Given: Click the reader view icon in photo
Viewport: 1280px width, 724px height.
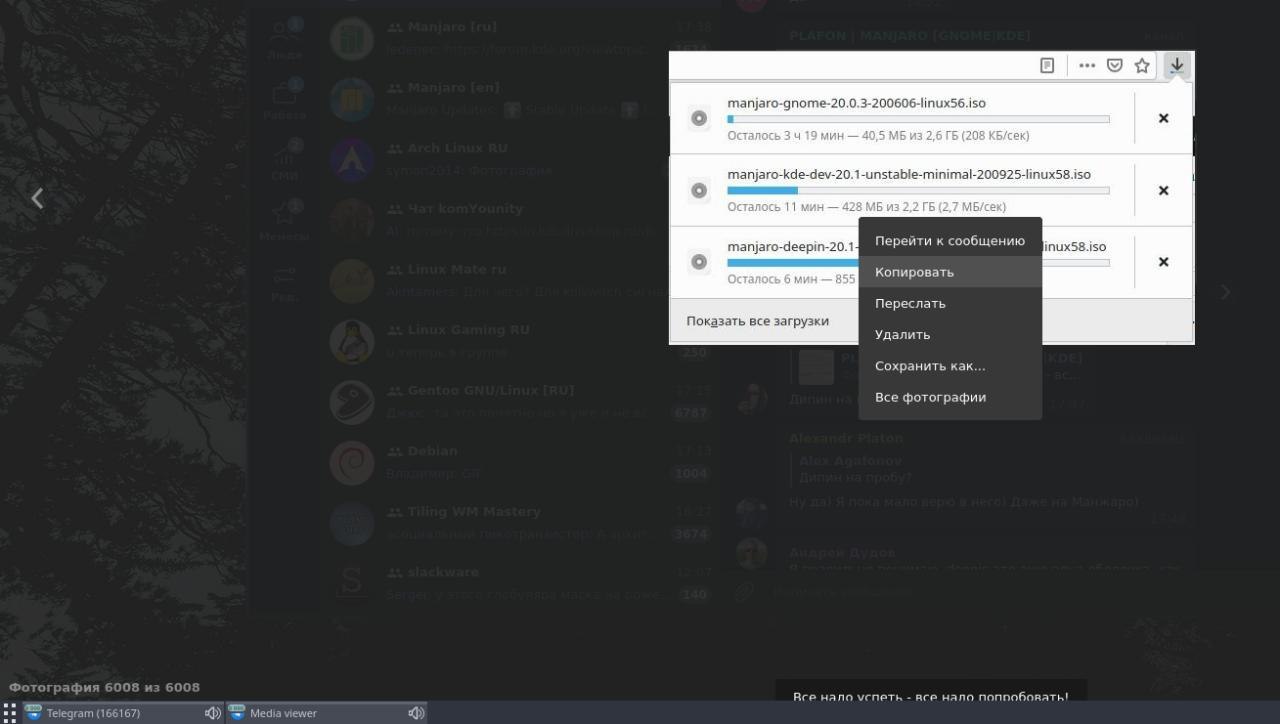Looking at the screenshot, I should [1047, 66].
